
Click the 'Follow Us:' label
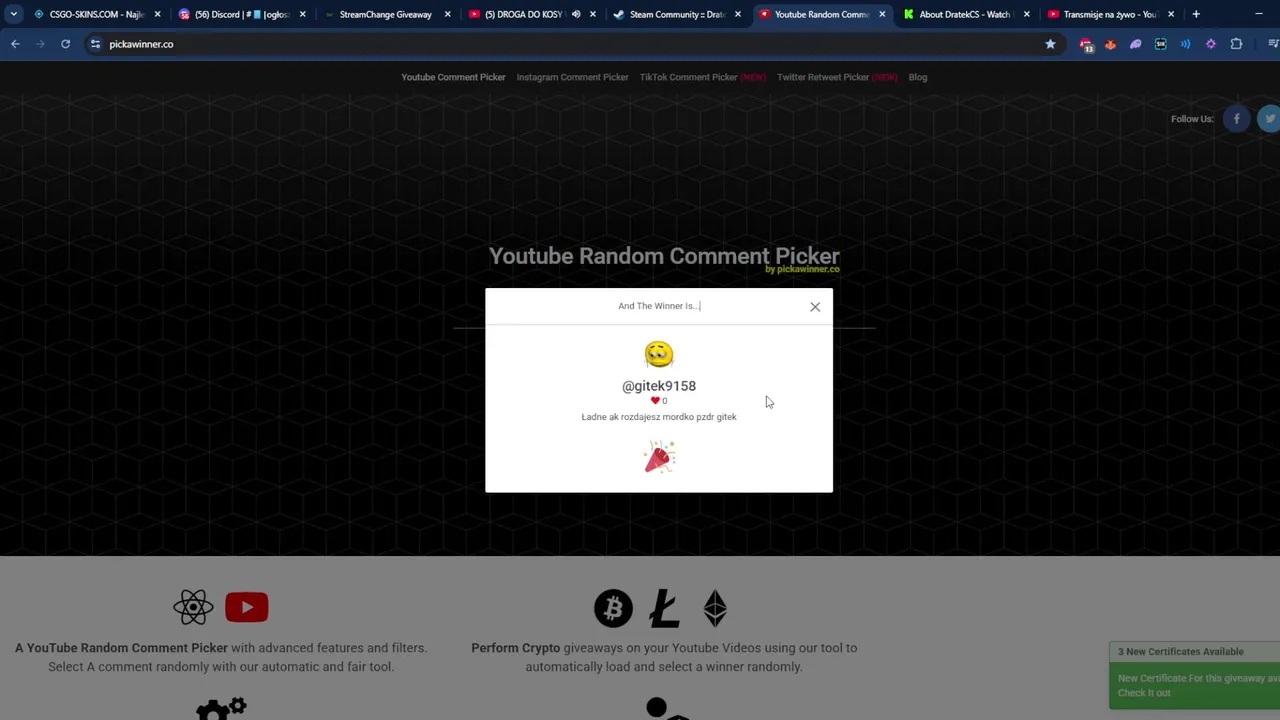click(x=1192, y=119)
